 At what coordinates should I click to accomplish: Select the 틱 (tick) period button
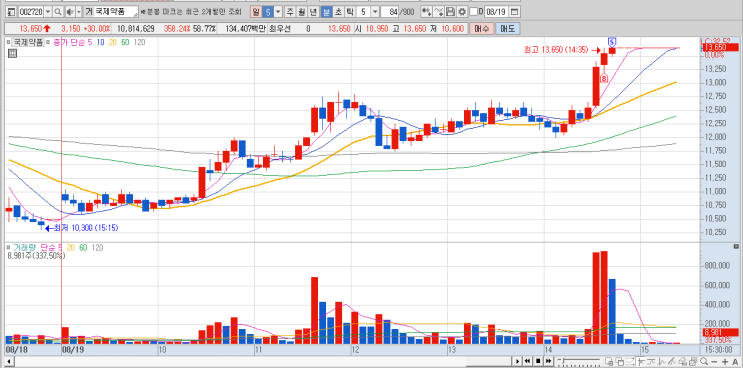(350, 12)
